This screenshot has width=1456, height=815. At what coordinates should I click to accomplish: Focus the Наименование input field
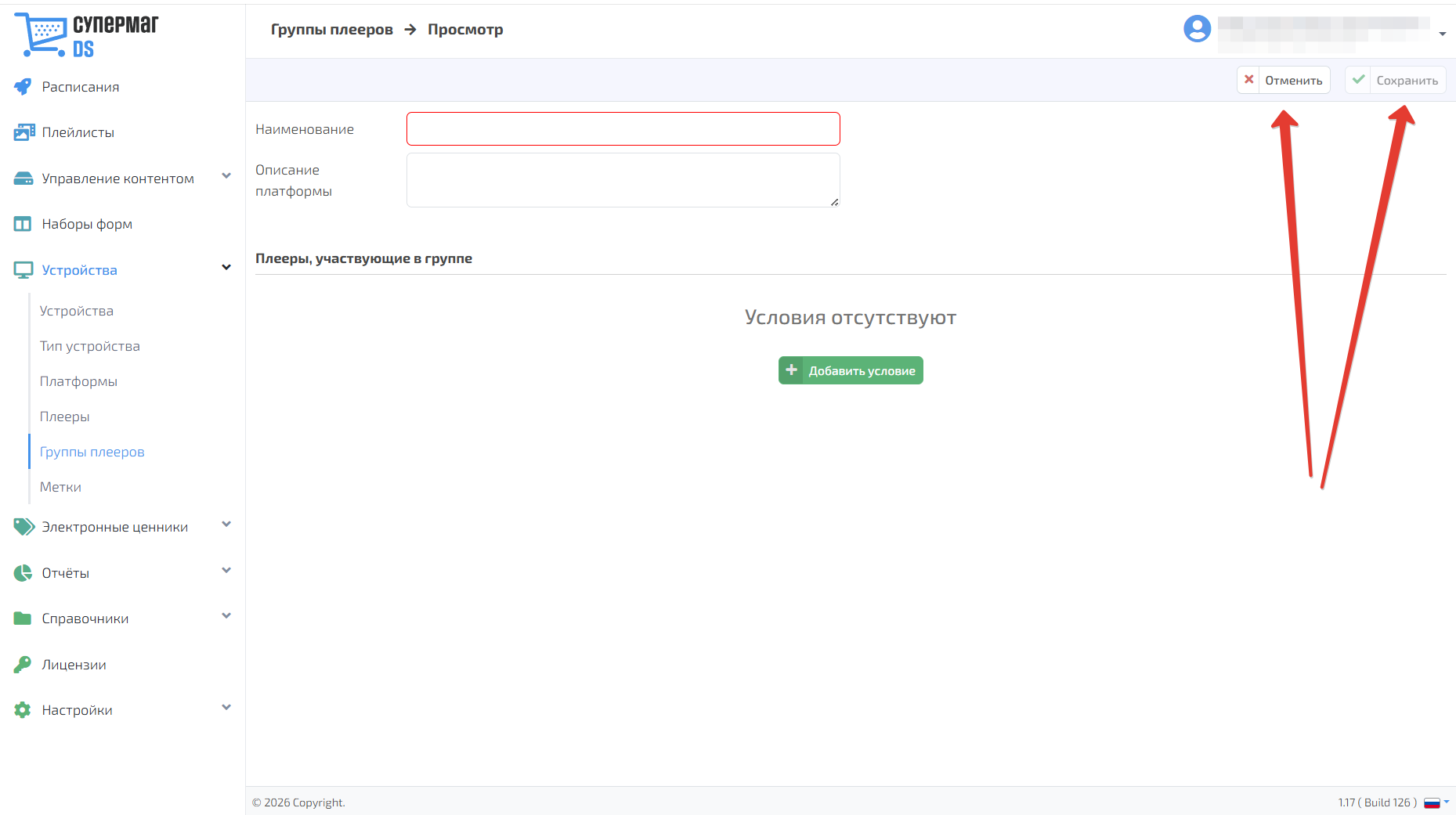click(623, 128)
